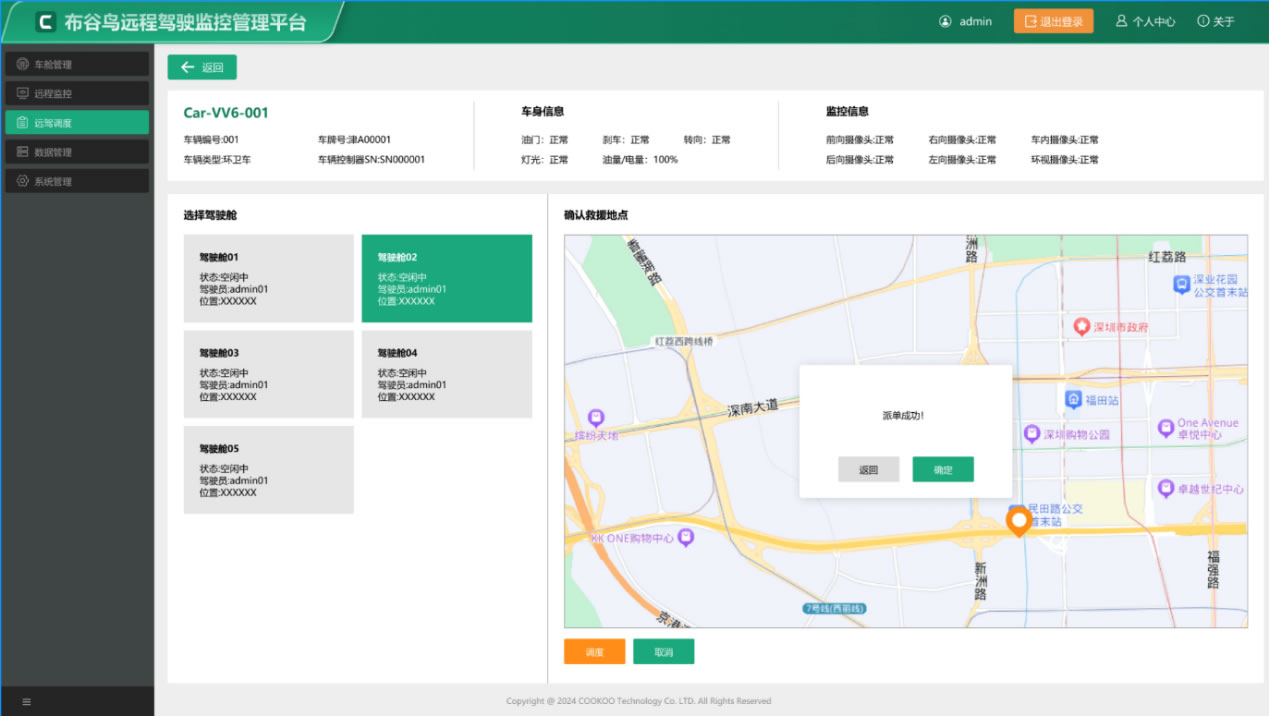Click the 深圳市政府 map marker icon
Image resolution: width=1269 pixels, height=716 pixels.
pyautogui.click(x=1081, y=327)
